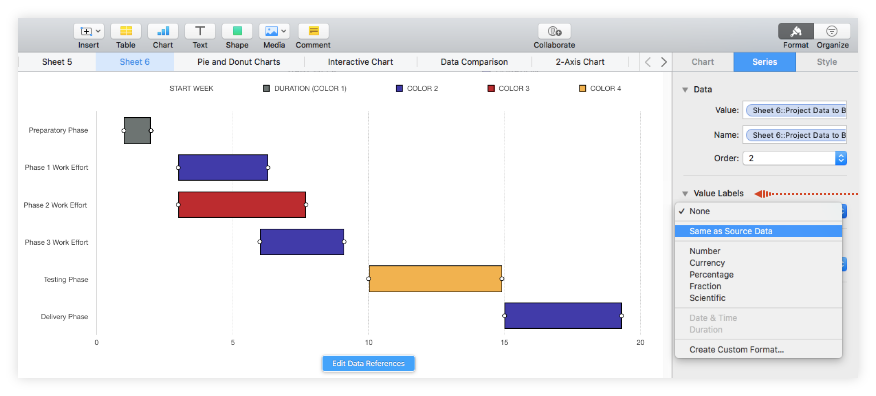Screen dimensions: 876x396
Task: Select the blue Phase 1 Work Effort bar
Action: coord(223,168)
